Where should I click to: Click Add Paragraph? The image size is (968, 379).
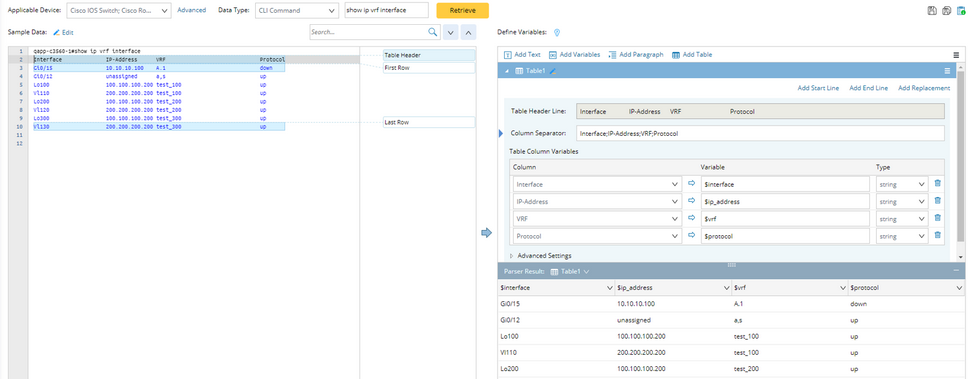coord(636,54)
